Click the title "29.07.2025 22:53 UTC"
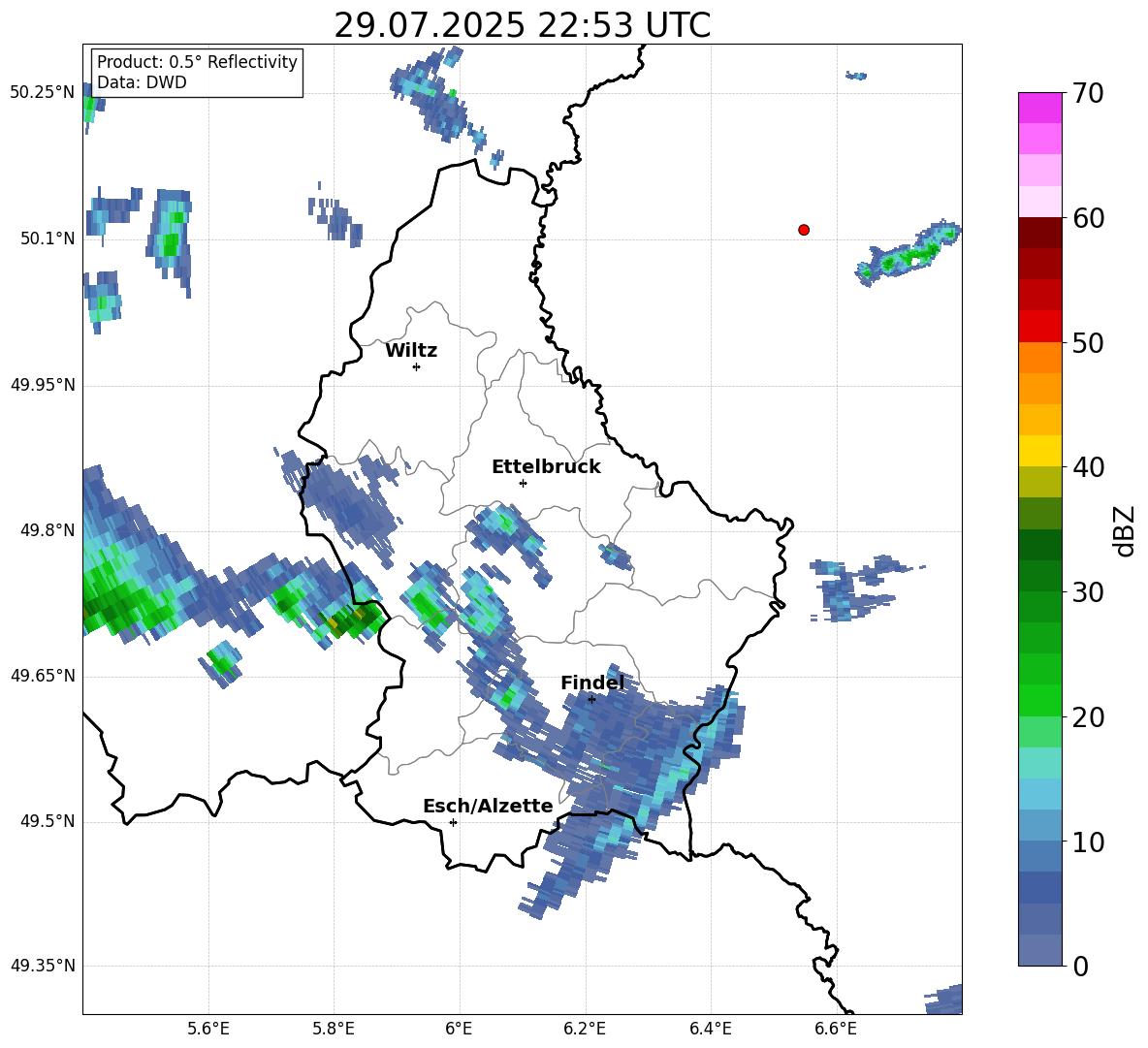The height and width of the screenshot is (1048, 1148). coord(522,25)
